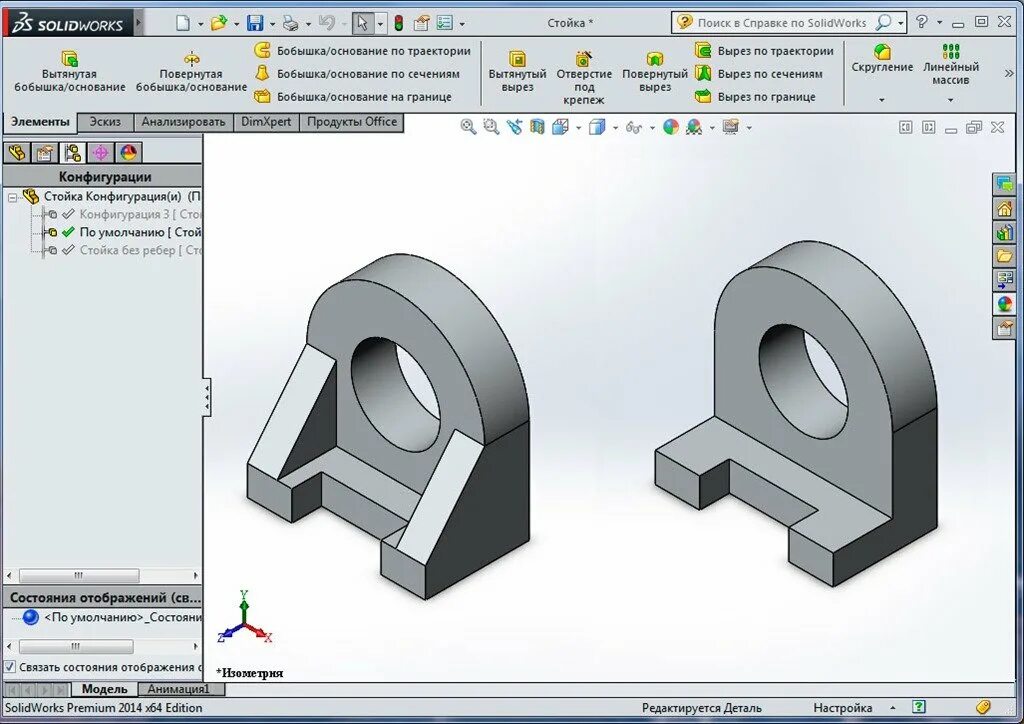The image size is (1024, 724).
Task: Select the Модель bottom tab
Action: click(104, 689)
